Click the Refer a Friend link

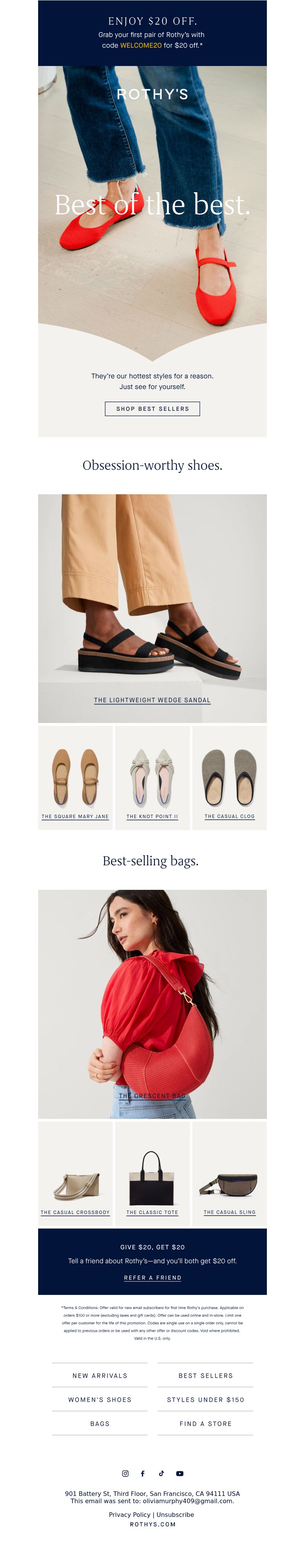coord(152,1278)
